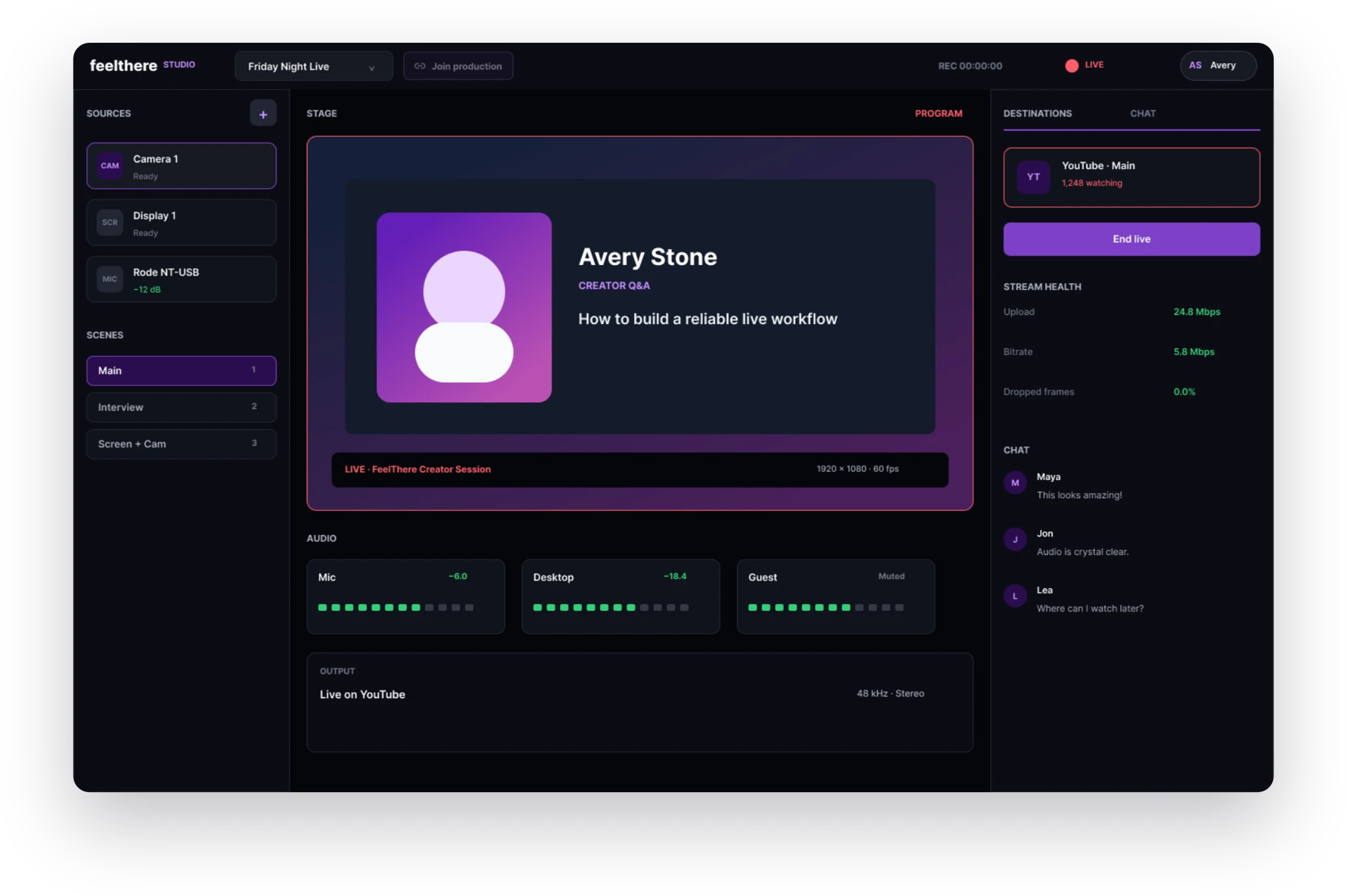1347x896 pixels.
Task: Select the Screen + Cam scene
Action: click(182, 444)
